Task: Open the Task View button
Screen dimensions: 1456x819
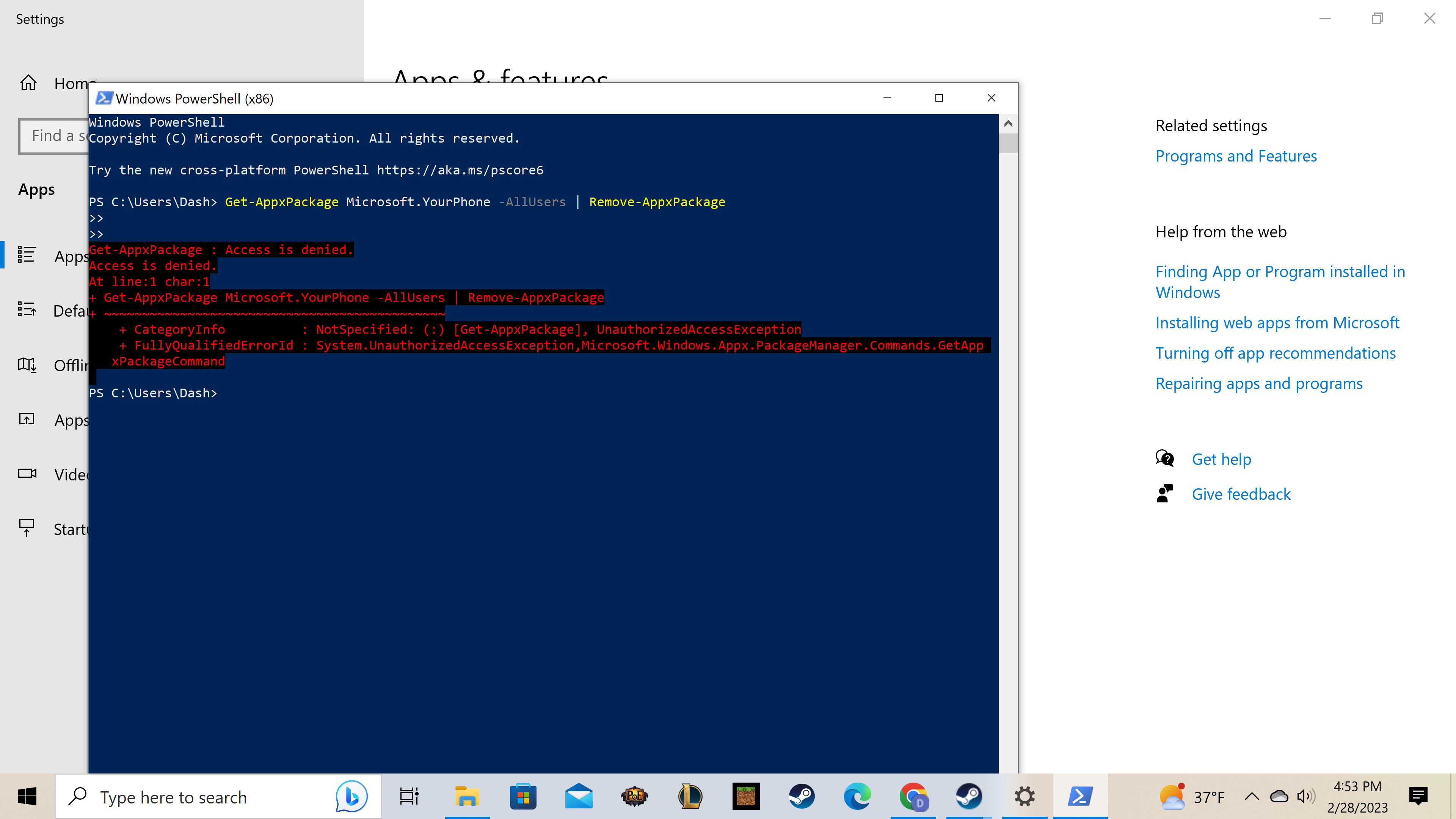Action: (x=409, y=797)
